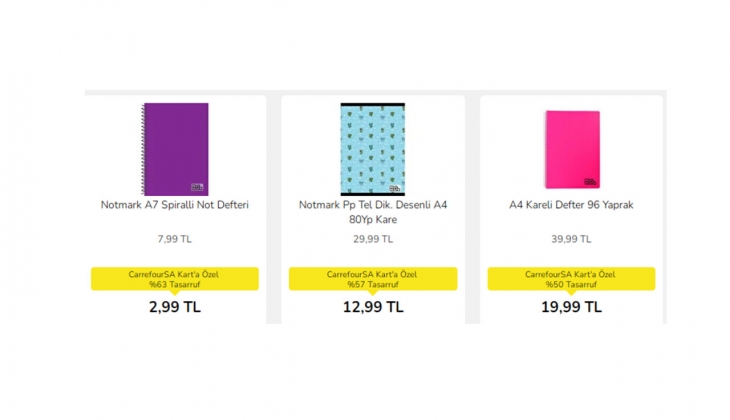Open the pink notebook product image
This screenshot has height=420, width=730.
(571, 146)
